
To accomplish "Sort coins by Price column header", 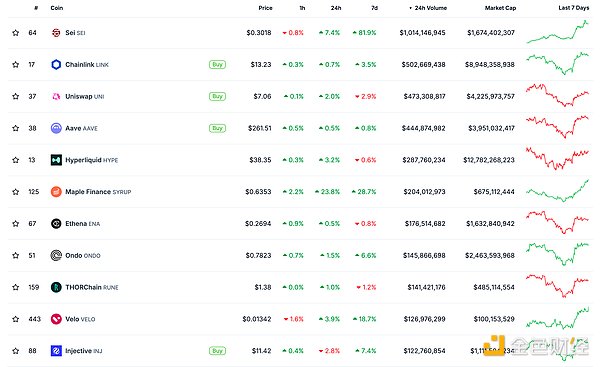I will [265, 8].
